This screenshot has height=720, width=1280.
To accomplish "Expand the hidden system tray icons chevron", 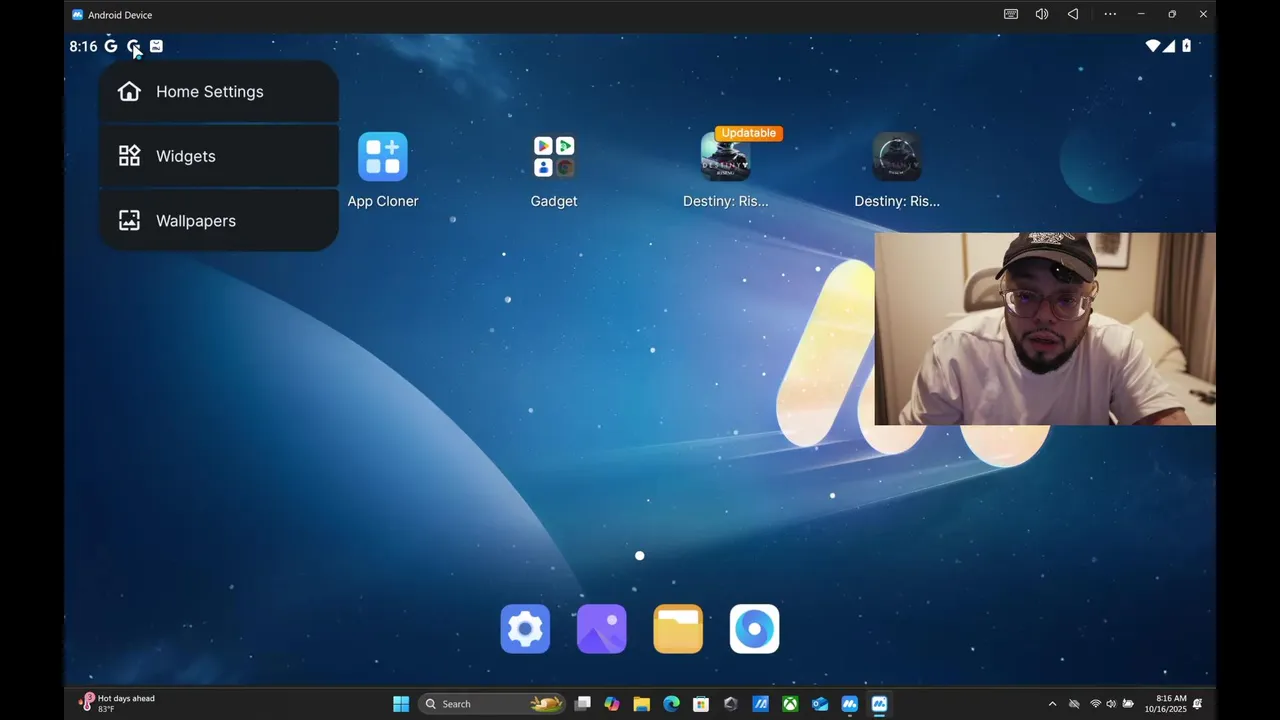I will pyautogui.click(x=1052, y=704).
